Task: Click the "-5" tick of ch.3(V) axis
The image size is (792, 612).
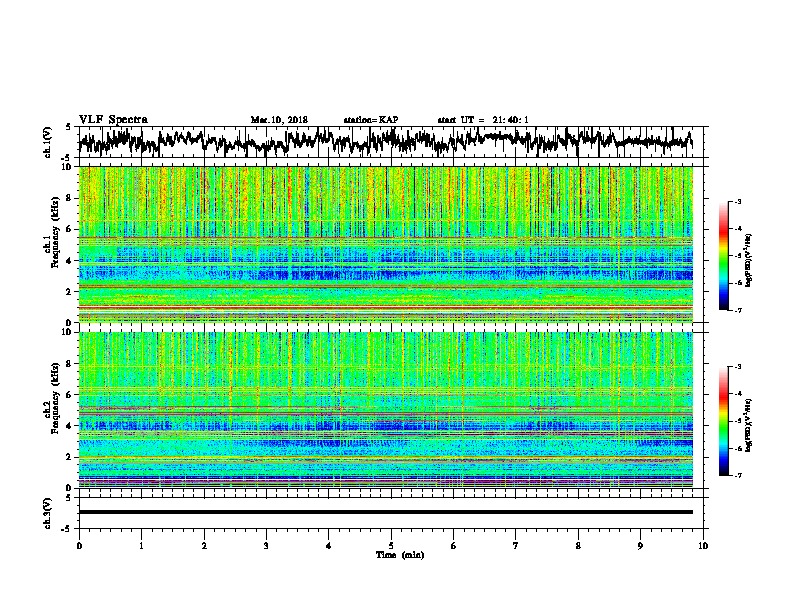Action: tap(67, 529)
